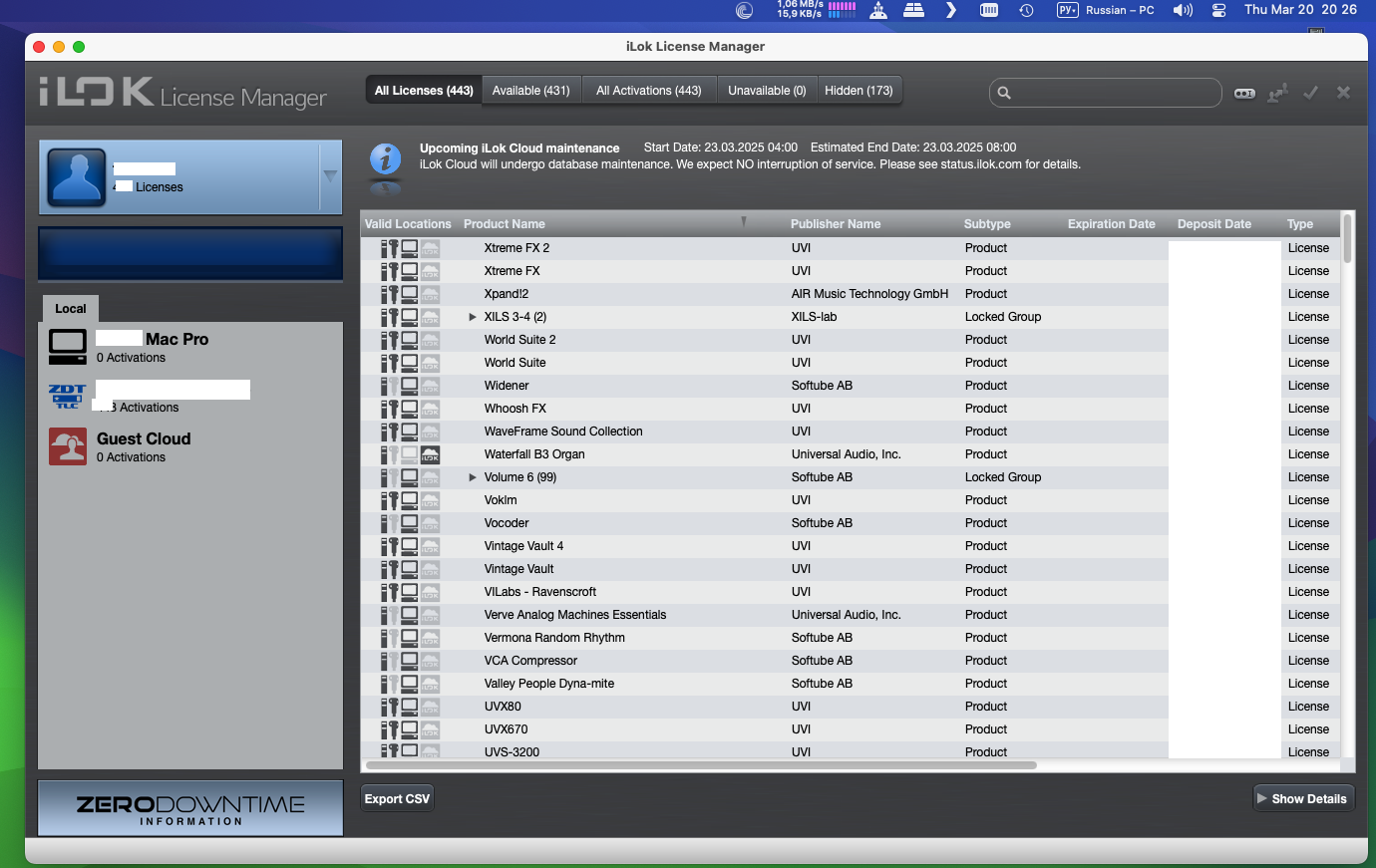Click the cloud icon in VCA Compressor row
This screenshot has width=1376, height=868.
click(430, 661)
